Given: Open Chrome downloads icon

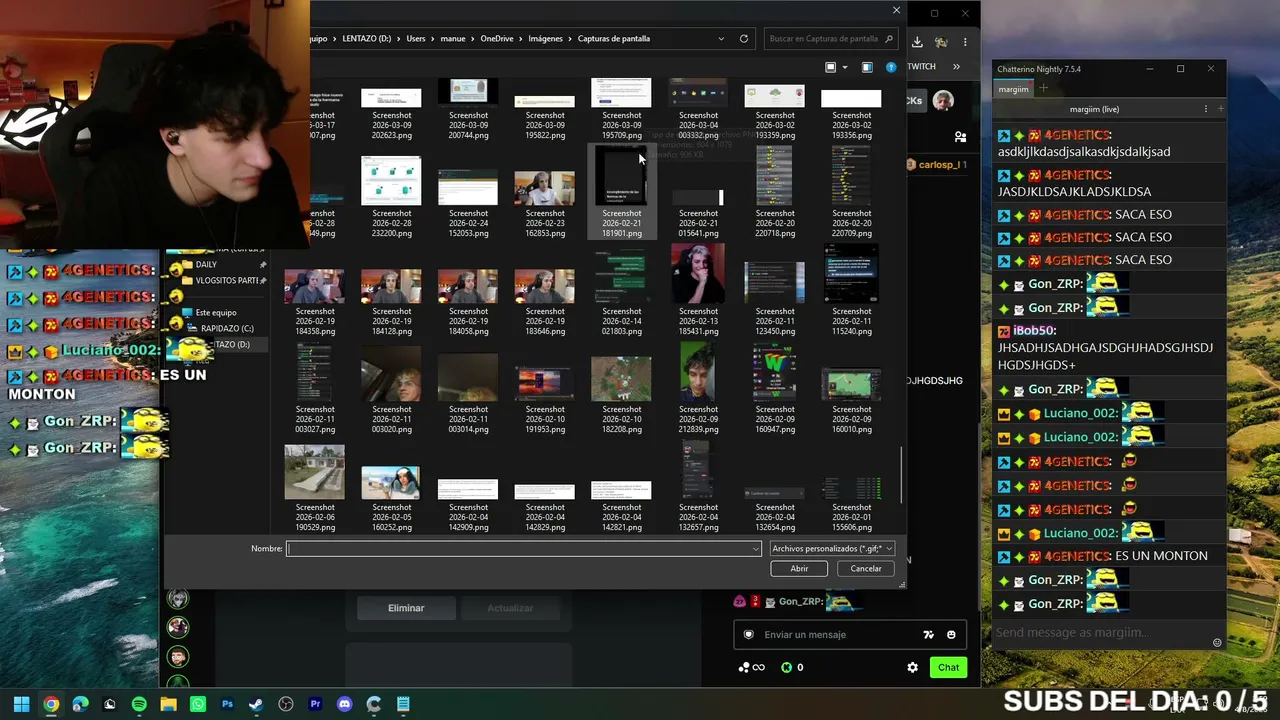Looking at the screenshot, I should pos(917,42).
